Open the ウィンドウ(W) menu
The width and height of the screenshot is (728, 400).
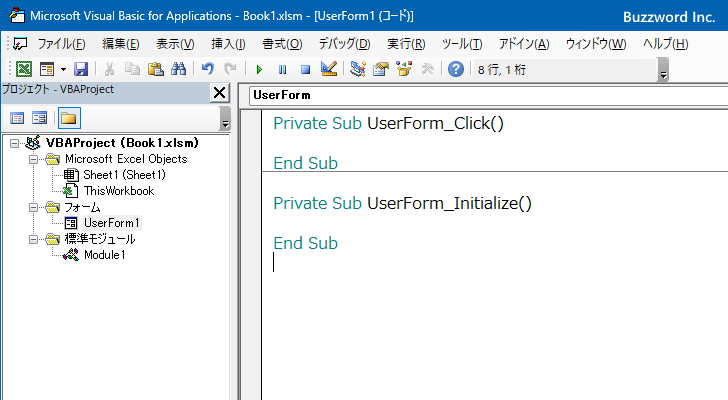pos(596,44)
